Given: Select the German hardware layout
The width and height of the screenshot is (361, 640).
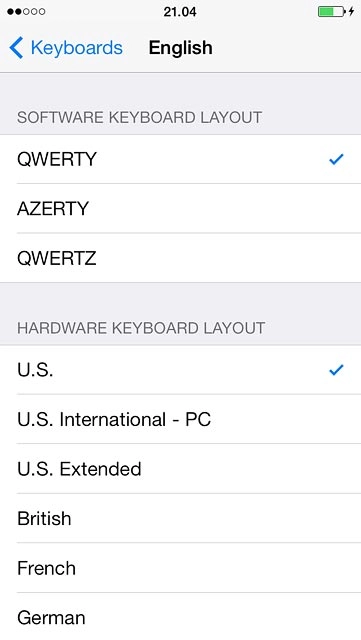Looking at the screenshot, I should (x=180, y=617).
